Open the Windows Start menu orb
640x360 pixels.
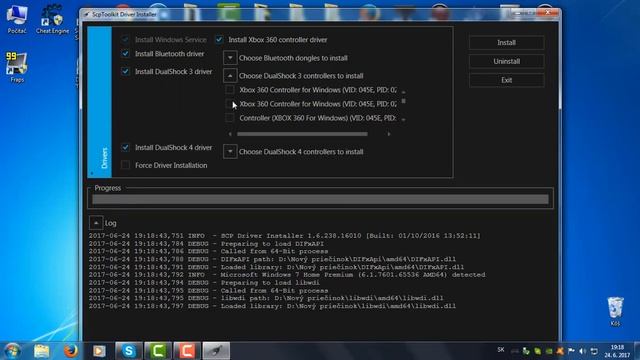click(12, 351)
